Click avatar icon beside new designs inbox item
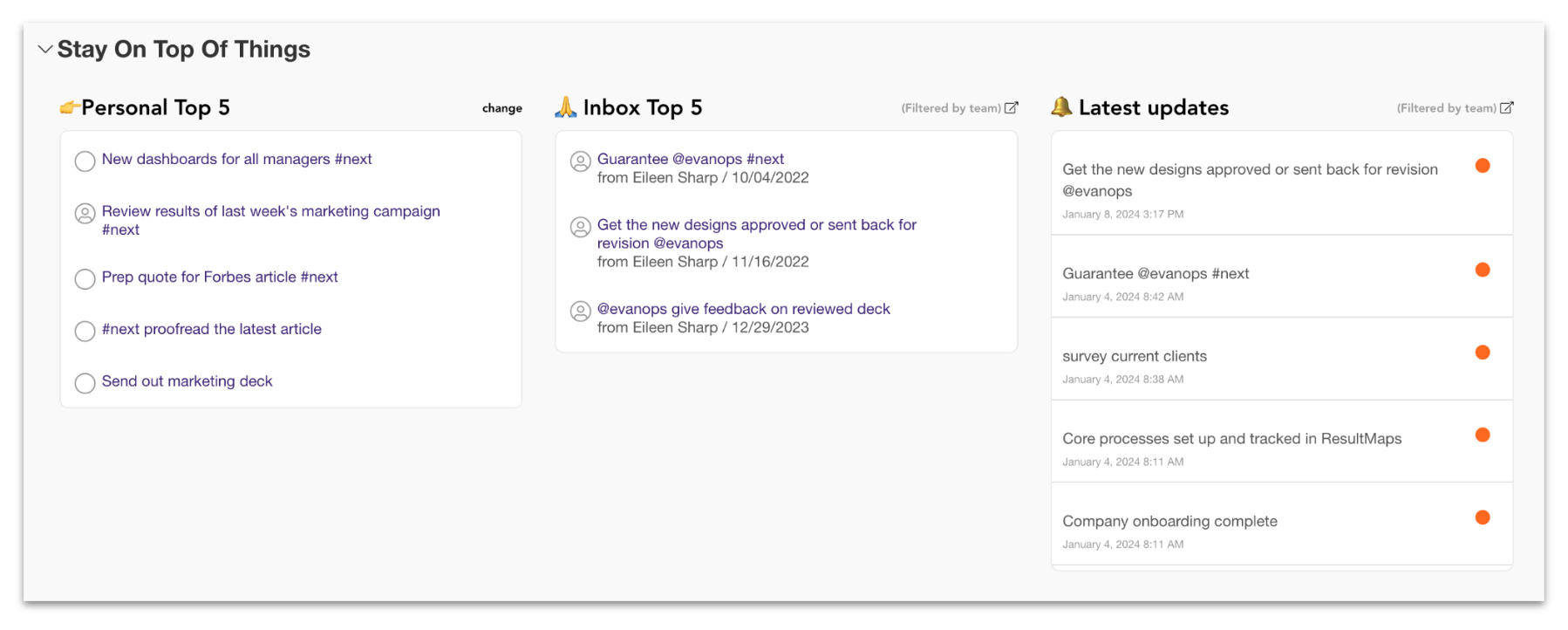The width and height of the screenshot is (1568, 630). [x=580, y=227]
